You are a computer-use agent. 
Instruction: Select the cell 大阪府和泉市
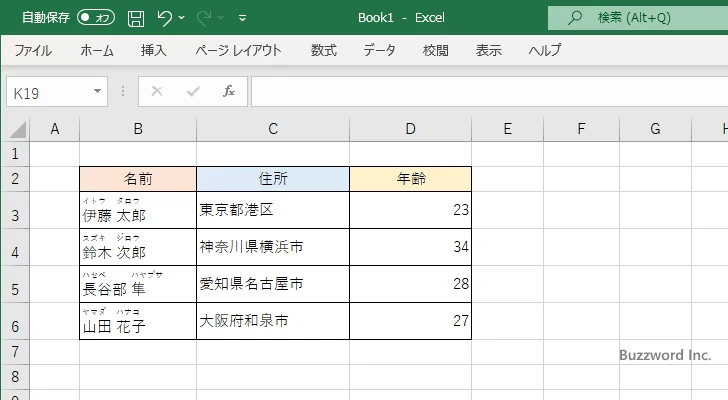point(273,321)
